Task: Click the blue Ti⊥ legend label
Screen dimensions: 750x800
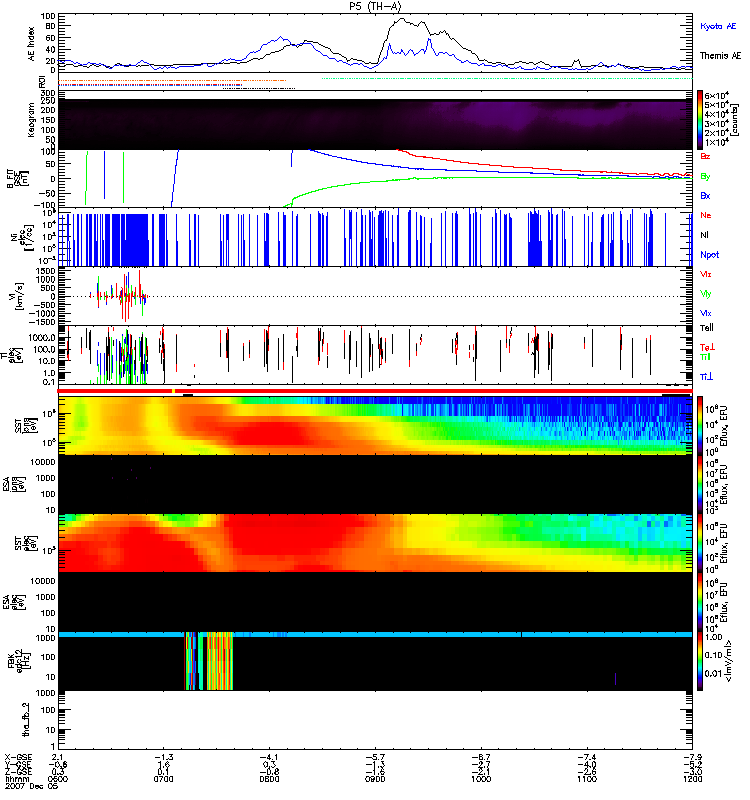Action: [706, 377]
